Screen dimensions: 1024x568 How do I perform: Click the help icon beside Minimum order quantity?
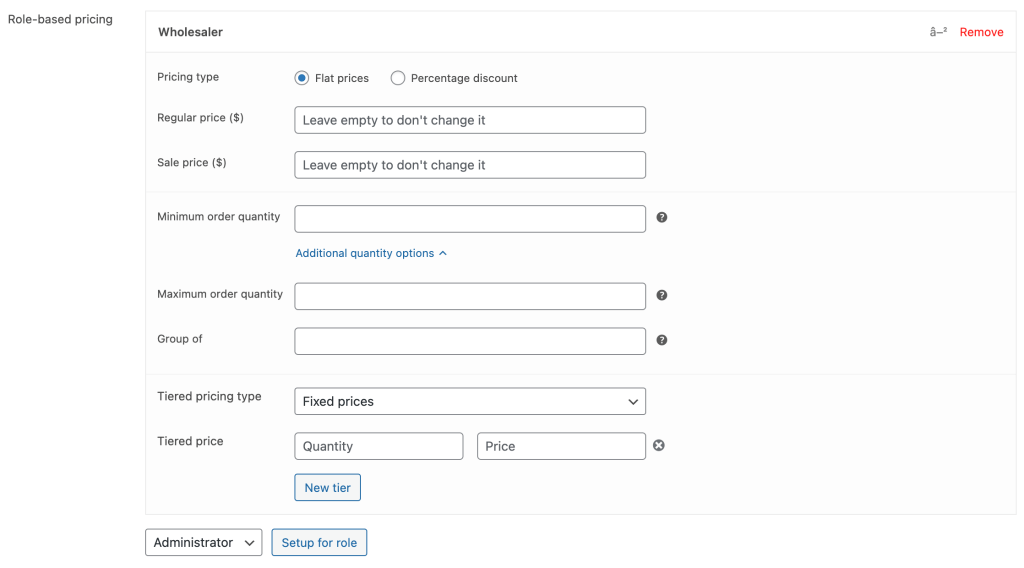(x=661, y=217)
